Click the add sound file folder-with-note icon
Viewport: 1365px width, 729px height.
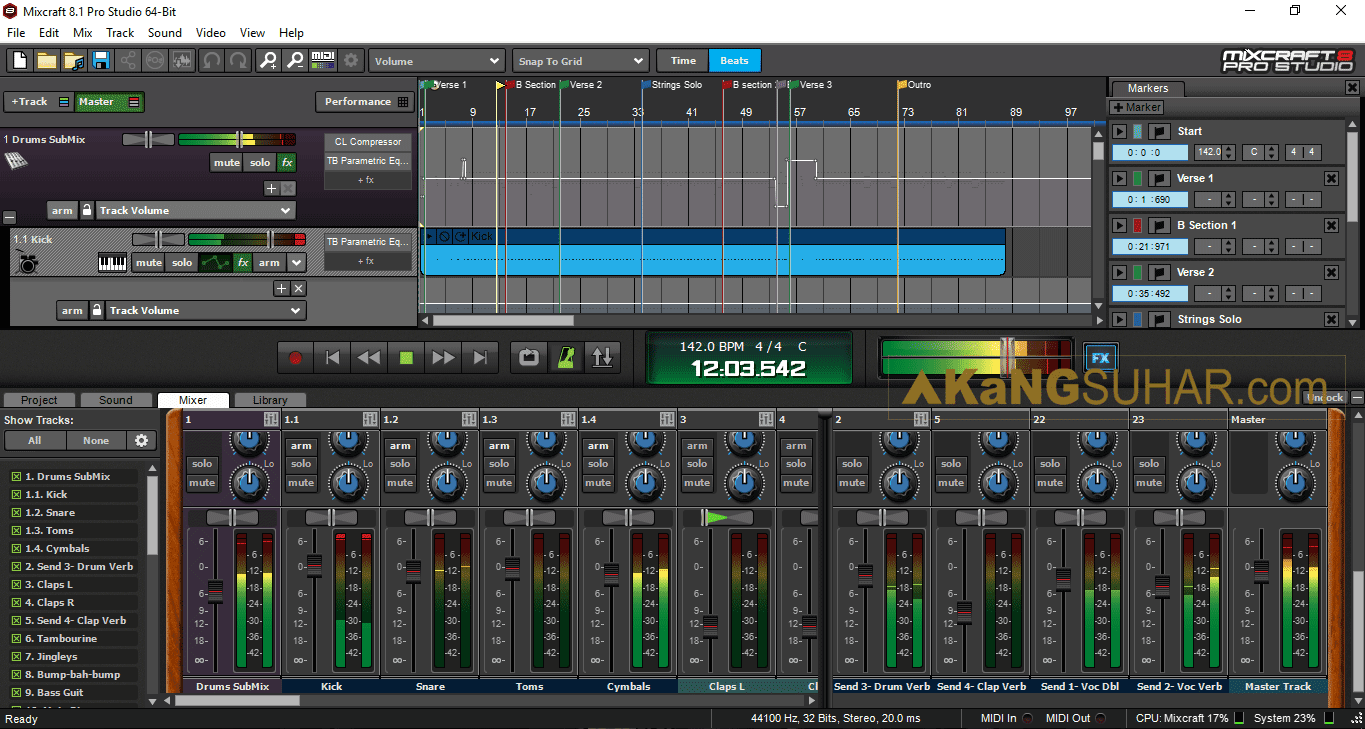(73, 61)
